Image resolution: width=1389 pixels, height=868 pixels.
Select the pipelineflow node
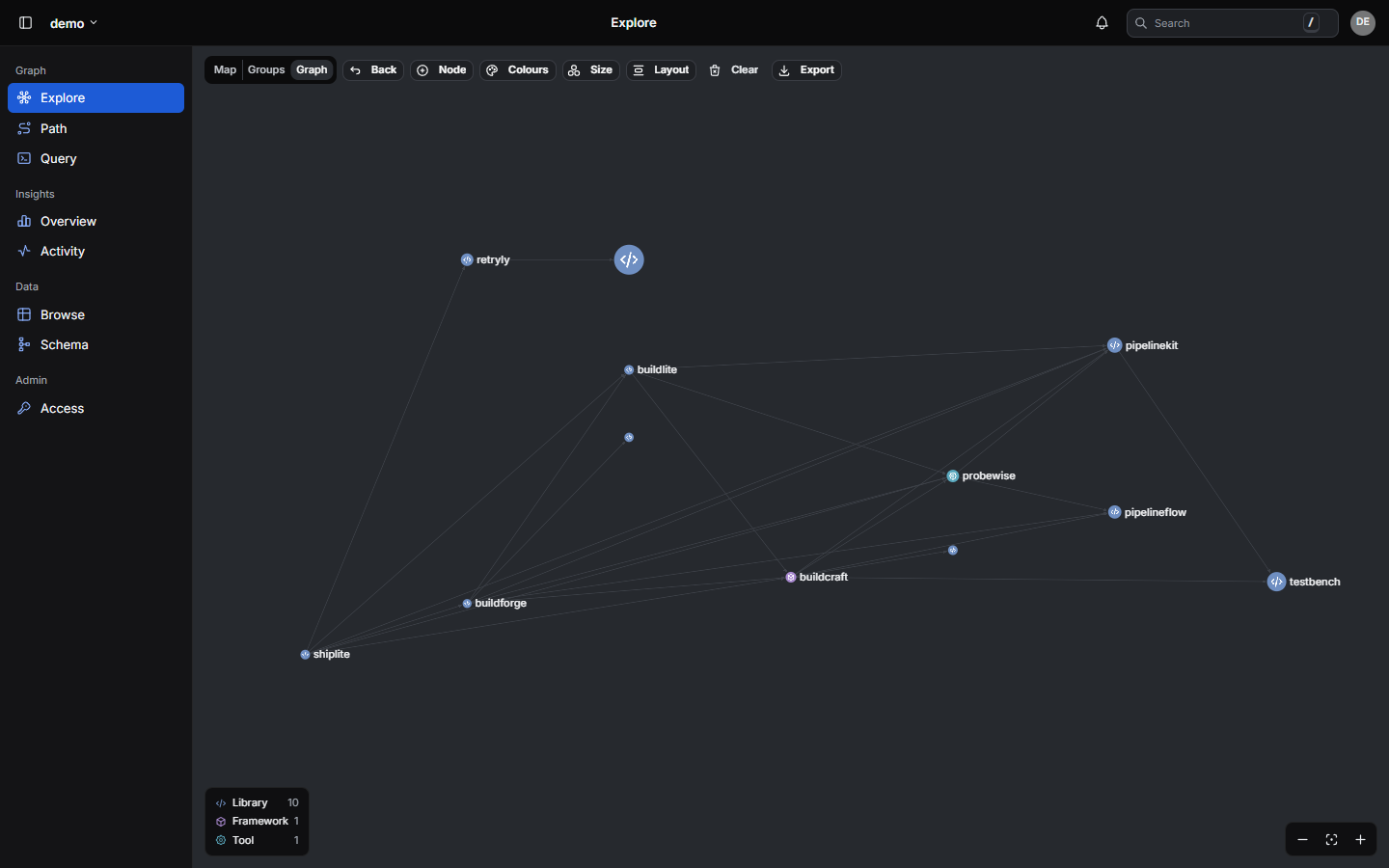pyautogui.click(x=1114, y=512)
